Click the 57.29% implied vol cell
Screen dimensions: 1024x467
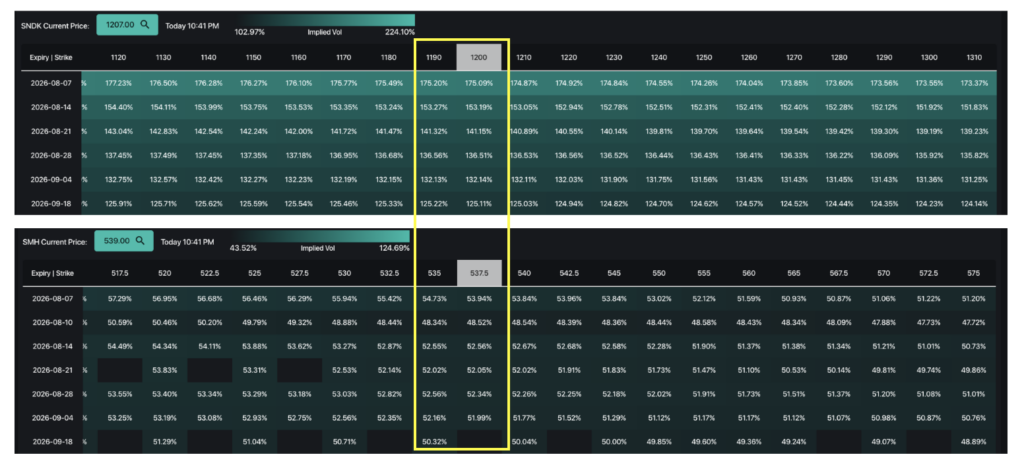click(x=118, y=298)
